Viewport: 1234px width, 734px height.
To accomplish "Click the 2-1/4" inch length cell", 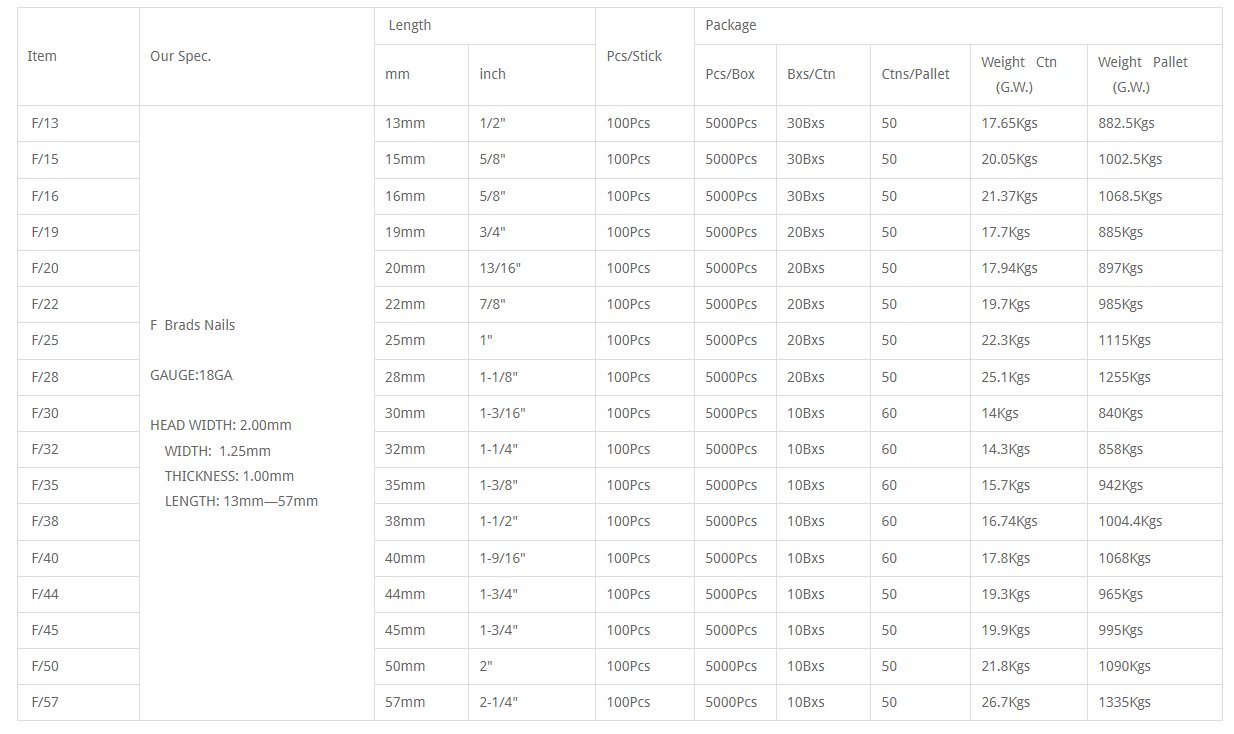I will coord(532,702).
